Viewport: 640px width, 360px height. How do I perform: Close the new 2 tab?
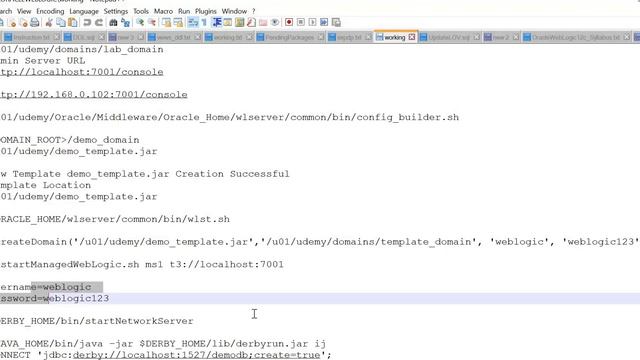pos(516,37)
